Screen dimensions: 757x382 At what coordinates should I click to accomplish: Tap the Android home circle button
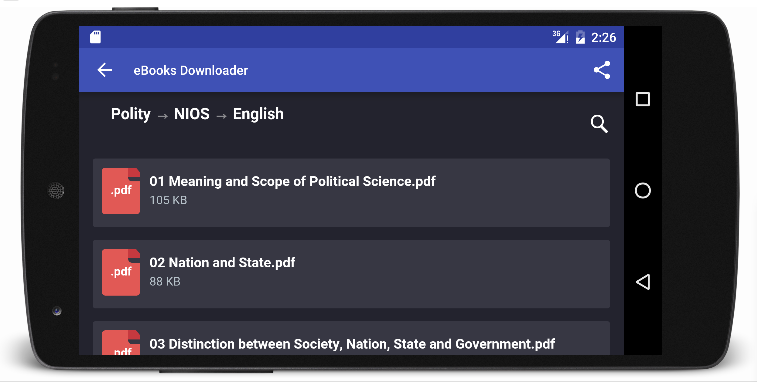tap(643, 190)
